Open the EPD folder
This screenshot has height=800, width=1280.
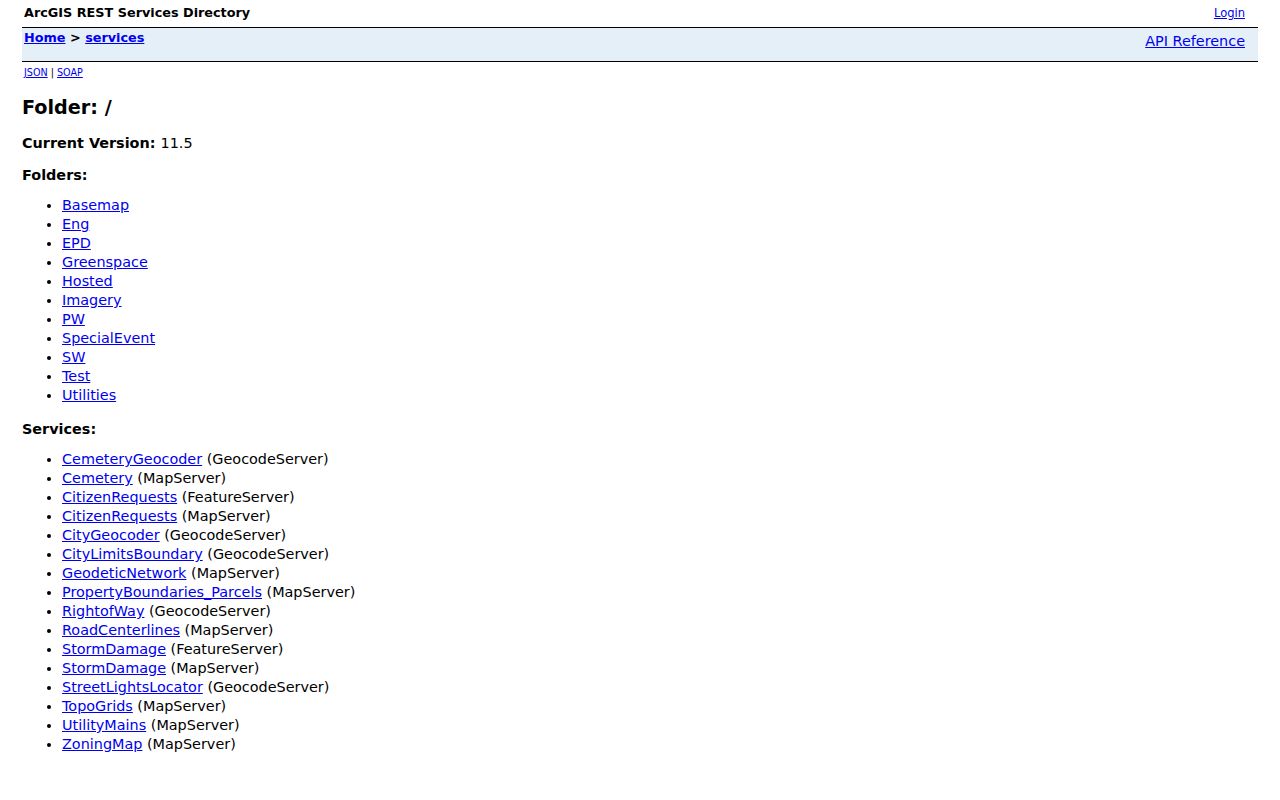coord(76,243)
